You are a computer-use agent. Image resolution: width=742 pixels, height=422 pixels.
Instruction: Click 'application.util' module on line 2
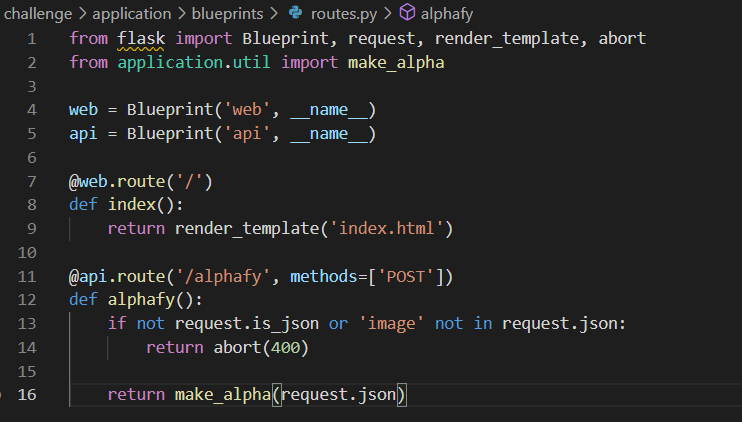tap(194, 62)
